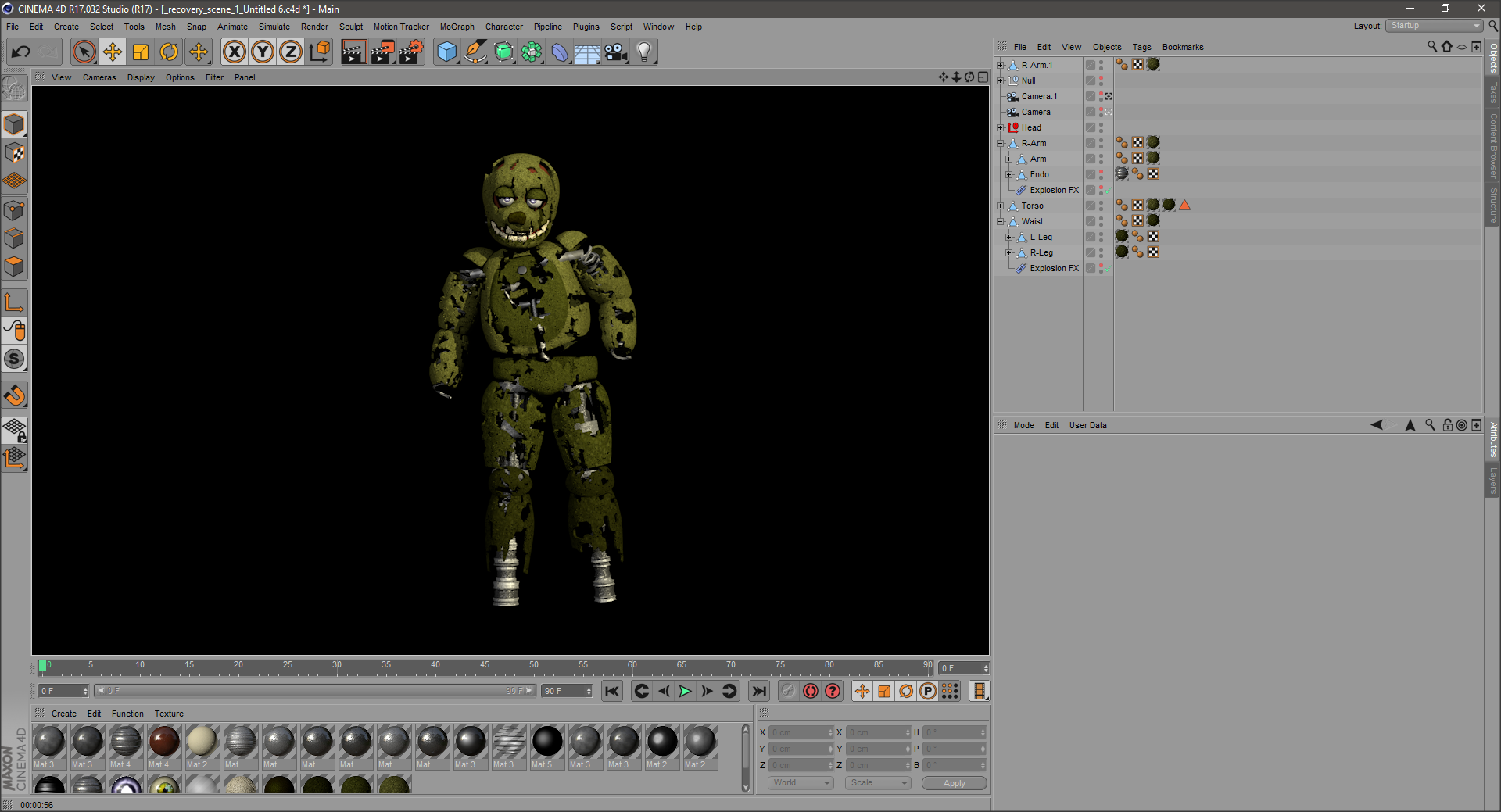Image resolution: width=1501 pixels, height=812 pixels.
Task: Toggle Torso layer checkbox
Action: [1090, 206]
